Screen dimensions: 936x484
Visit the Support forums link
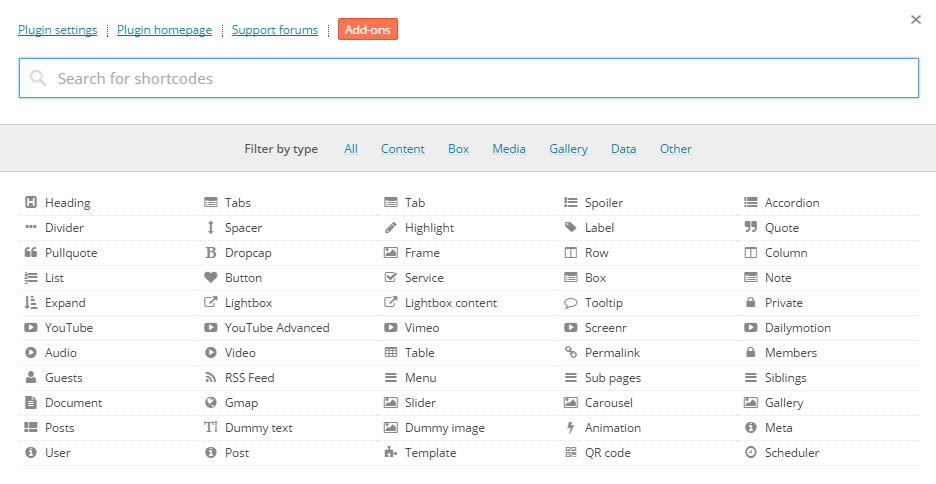pos(275,30)
